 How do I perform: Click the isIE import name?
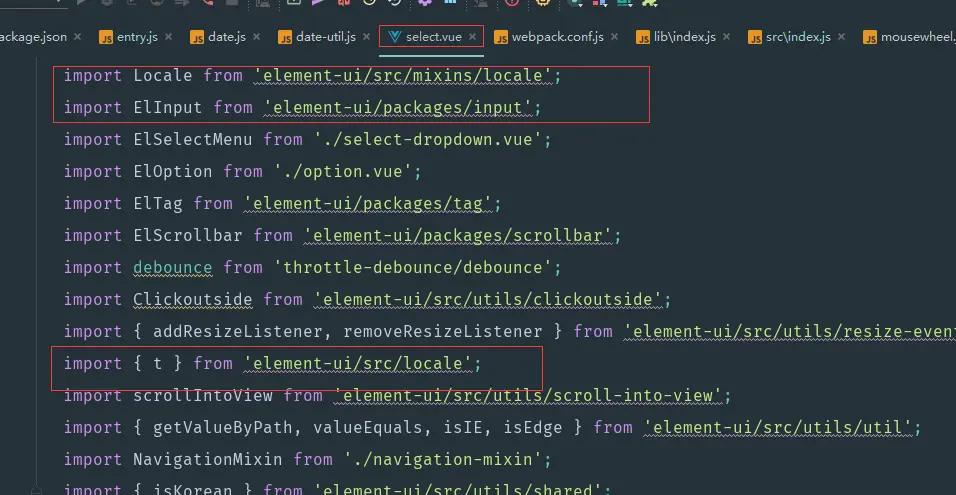tap(463, 428)
